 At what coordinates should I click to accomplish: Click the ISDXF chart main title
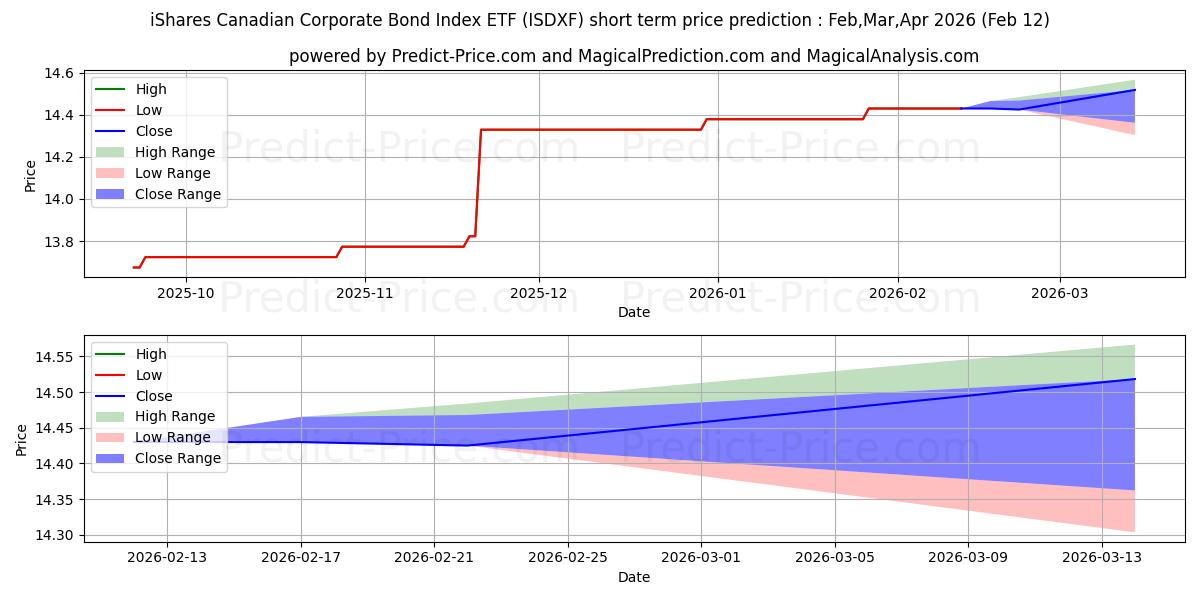(600, 20)
